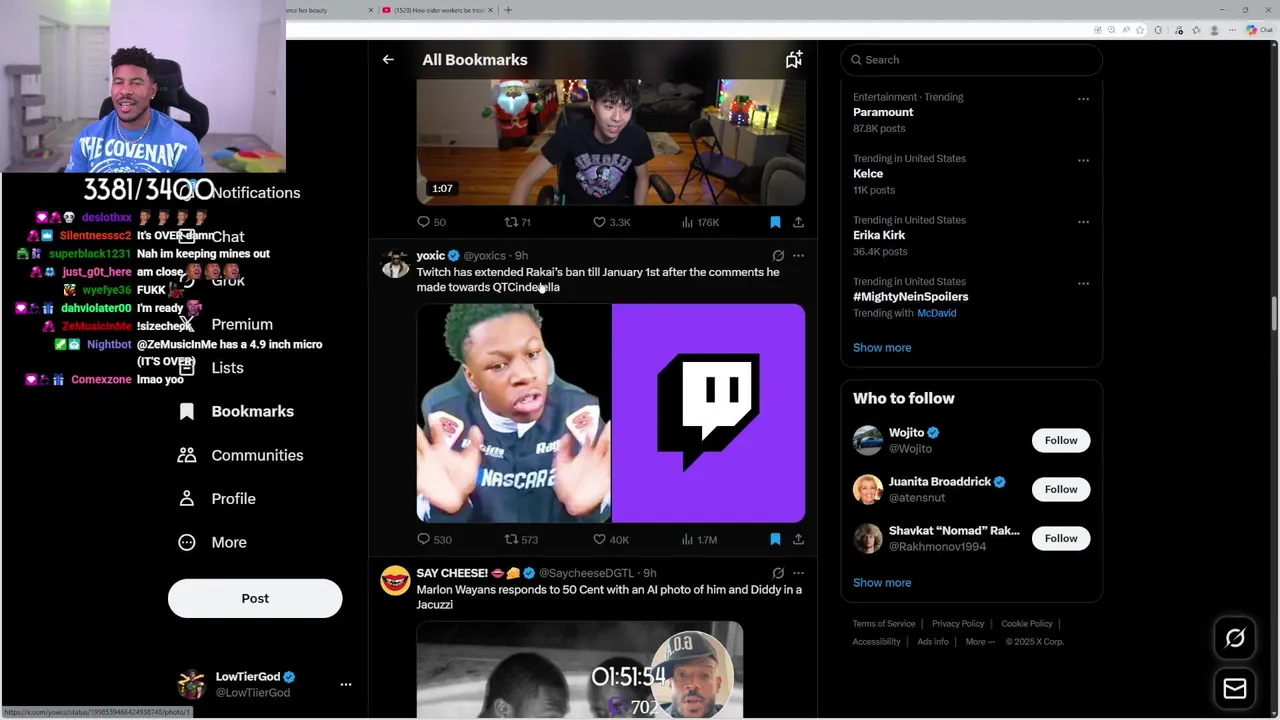Open more options on SAY CHEESE post
1280x720 pixels.
[x=798, y=573]
